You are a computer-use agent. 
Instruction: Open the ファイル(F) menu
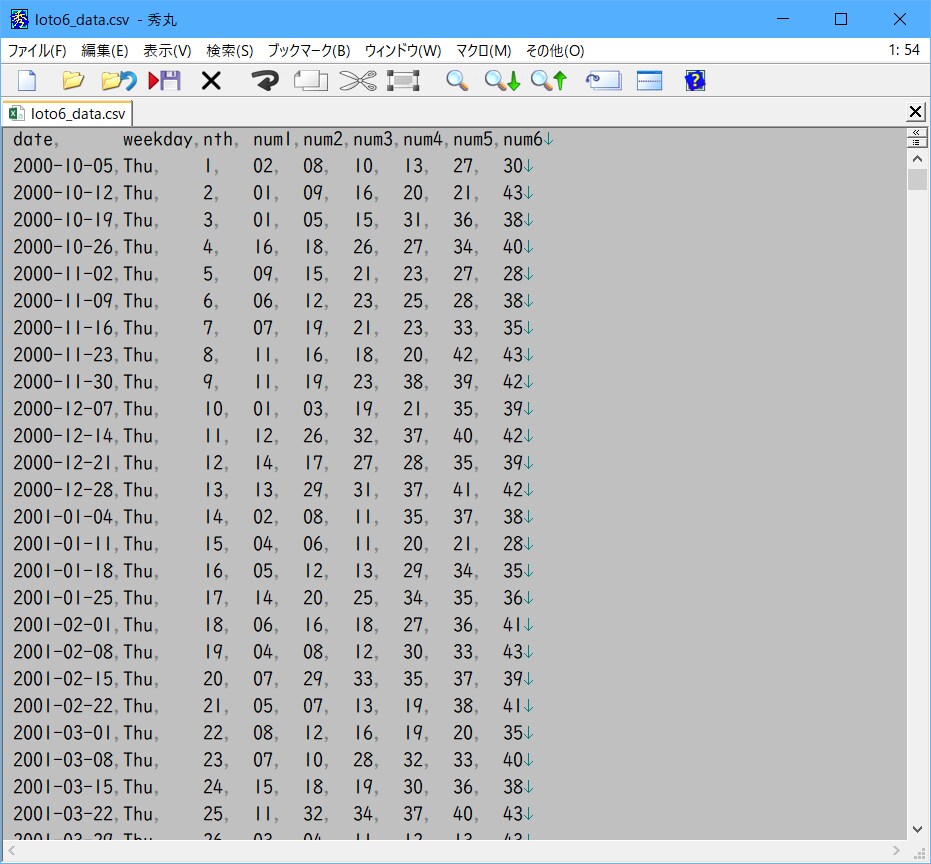click(37, 51)
